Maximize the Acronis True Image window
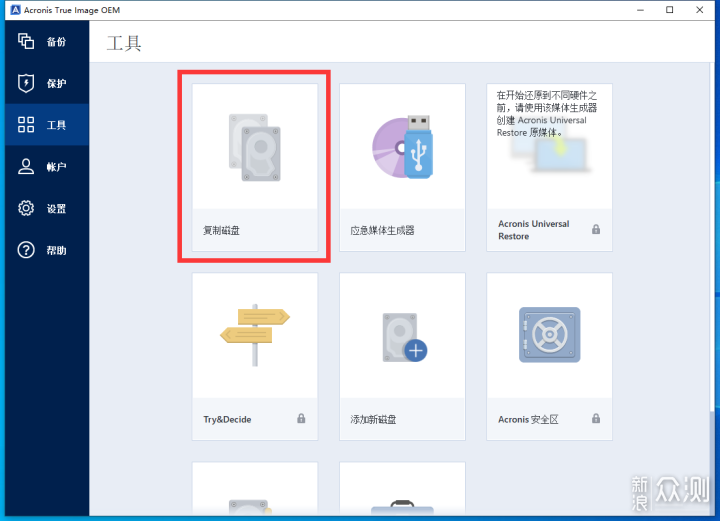The image size is (720, 521). 669,10
